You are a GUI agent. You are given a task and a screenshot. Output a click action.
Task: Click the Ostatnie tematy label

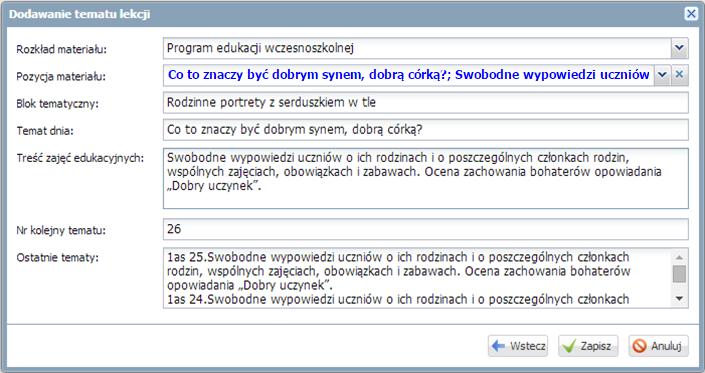point(58,258)
